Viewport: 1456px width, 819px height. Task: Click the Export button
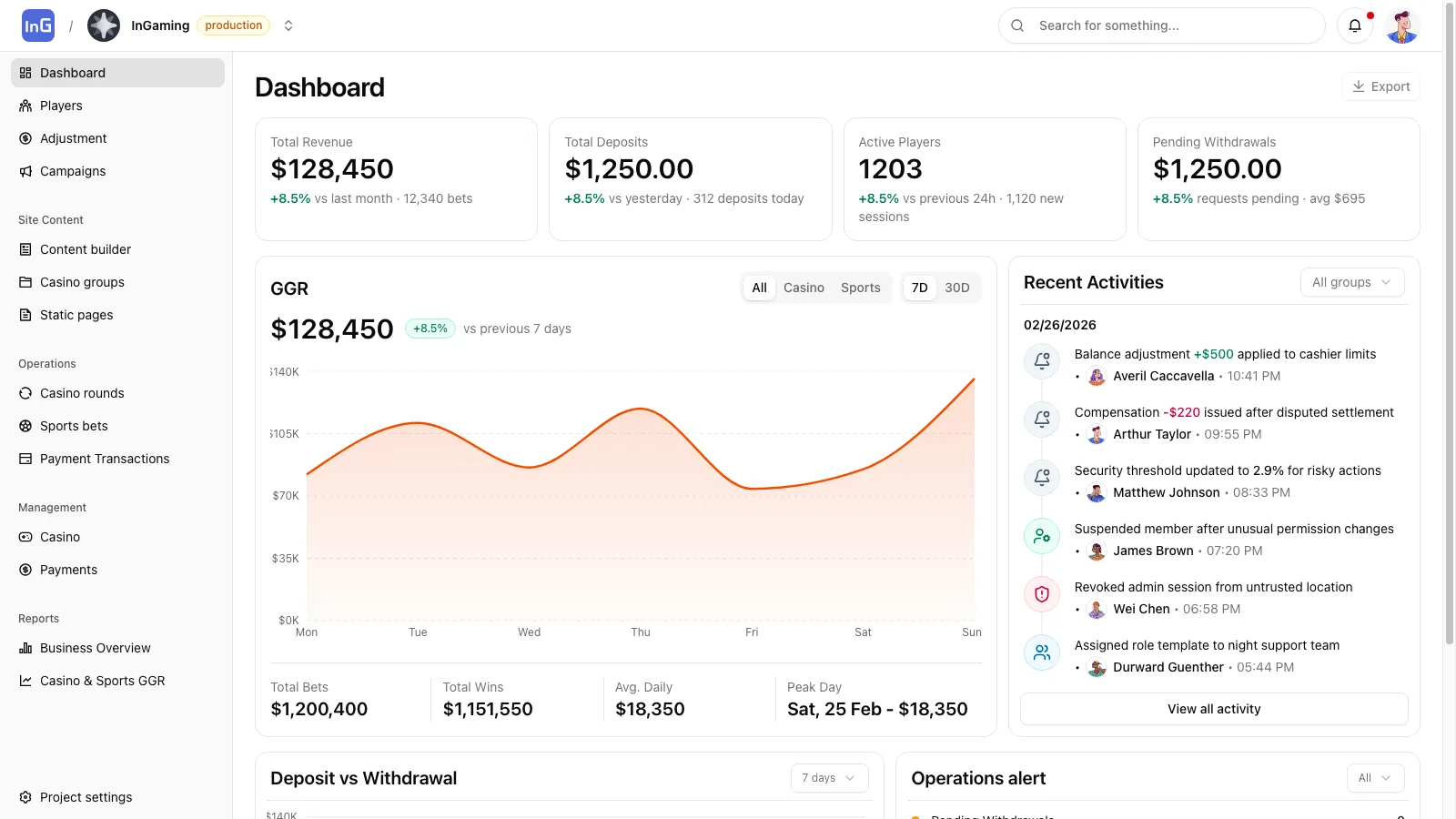(x=1380, y=86)
